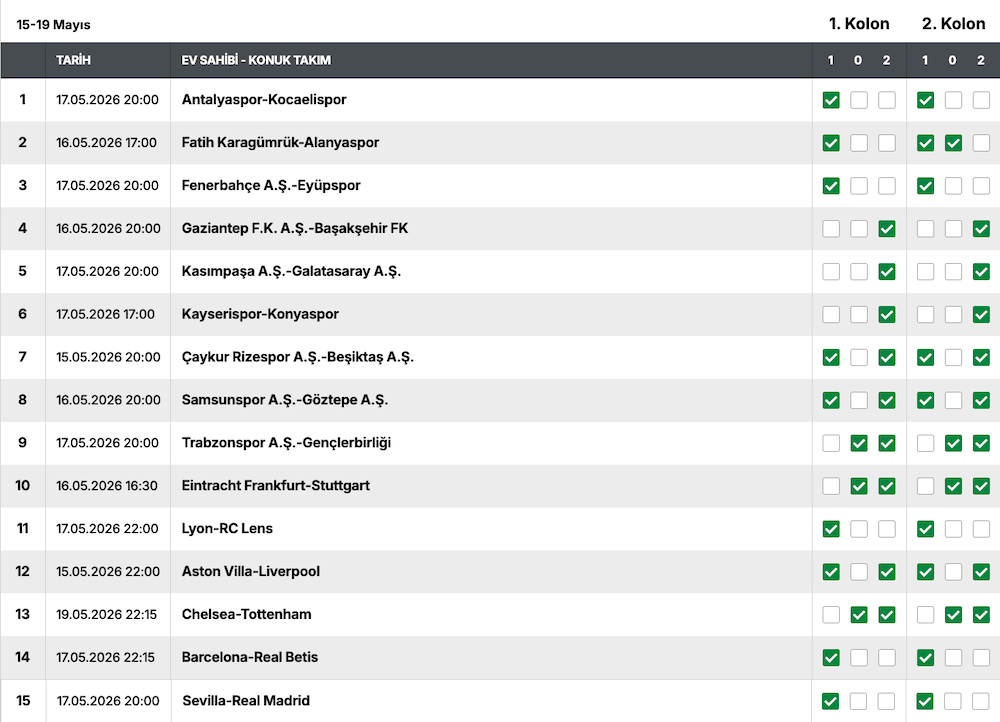The image size is (1000, 722).
Task: Uncheck 2. Kolon home win for Çaykur Rizespor-Beşiktaş
Action: [x=925, y=357]
